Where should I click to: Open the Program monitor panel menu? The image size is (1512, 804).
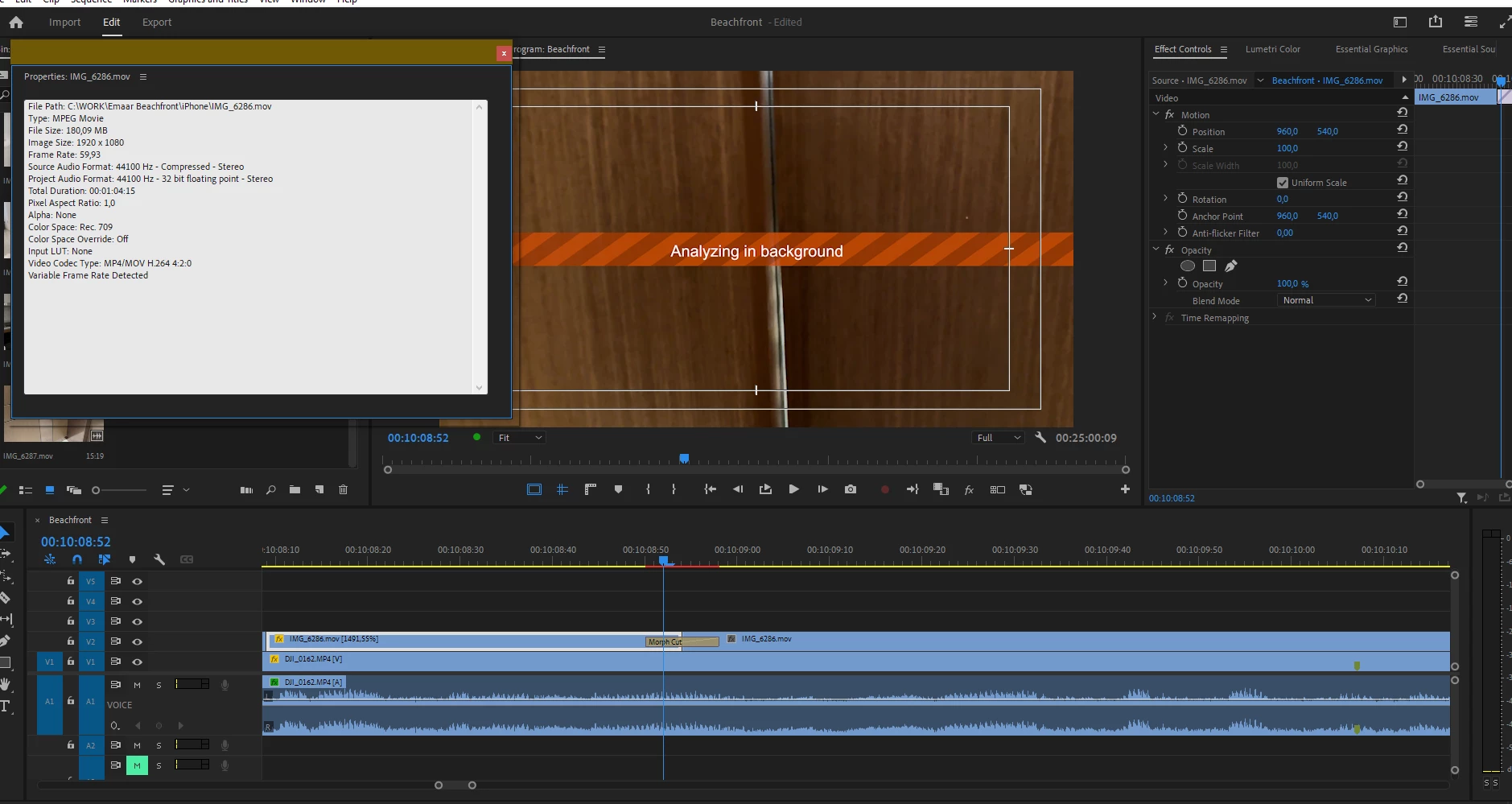602,50
